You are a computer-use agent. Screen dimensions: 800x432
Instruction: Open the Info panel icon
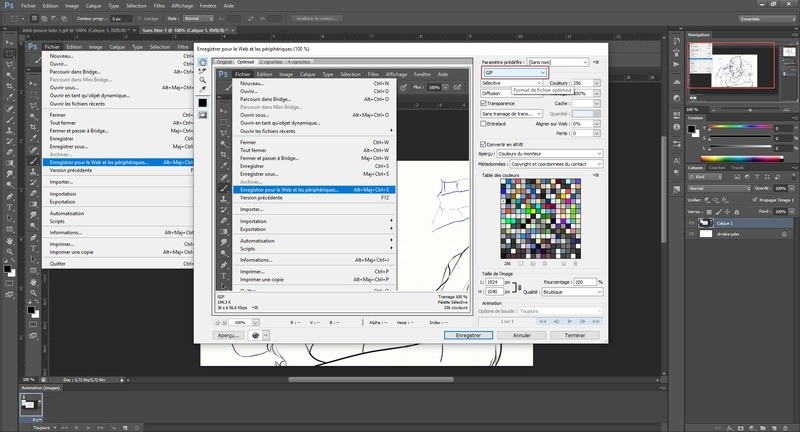[x=677, y=126]
